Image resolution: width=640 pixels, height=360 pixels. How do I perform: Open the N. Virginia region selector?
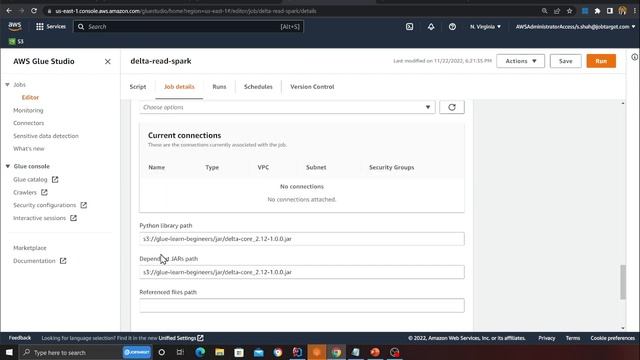pyautogui.click(x=485, y=27)
